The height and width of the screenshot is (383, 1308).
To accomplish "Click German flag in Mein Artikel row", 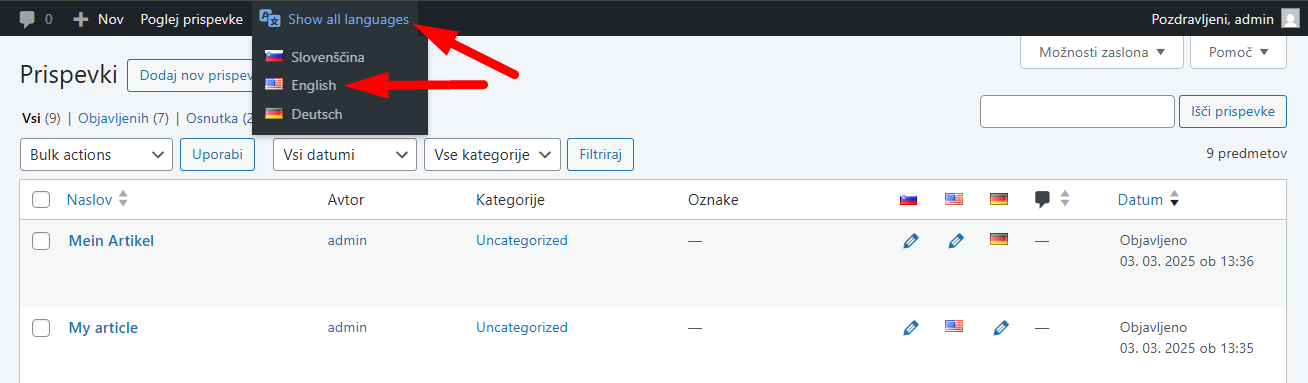I will pos(998,239).
